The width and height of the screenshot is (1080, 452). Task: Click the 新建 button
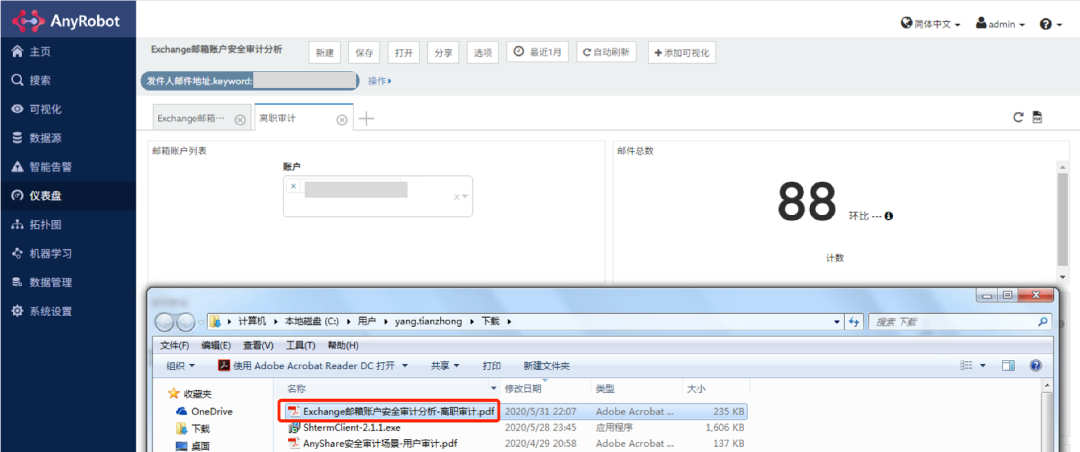324,53
